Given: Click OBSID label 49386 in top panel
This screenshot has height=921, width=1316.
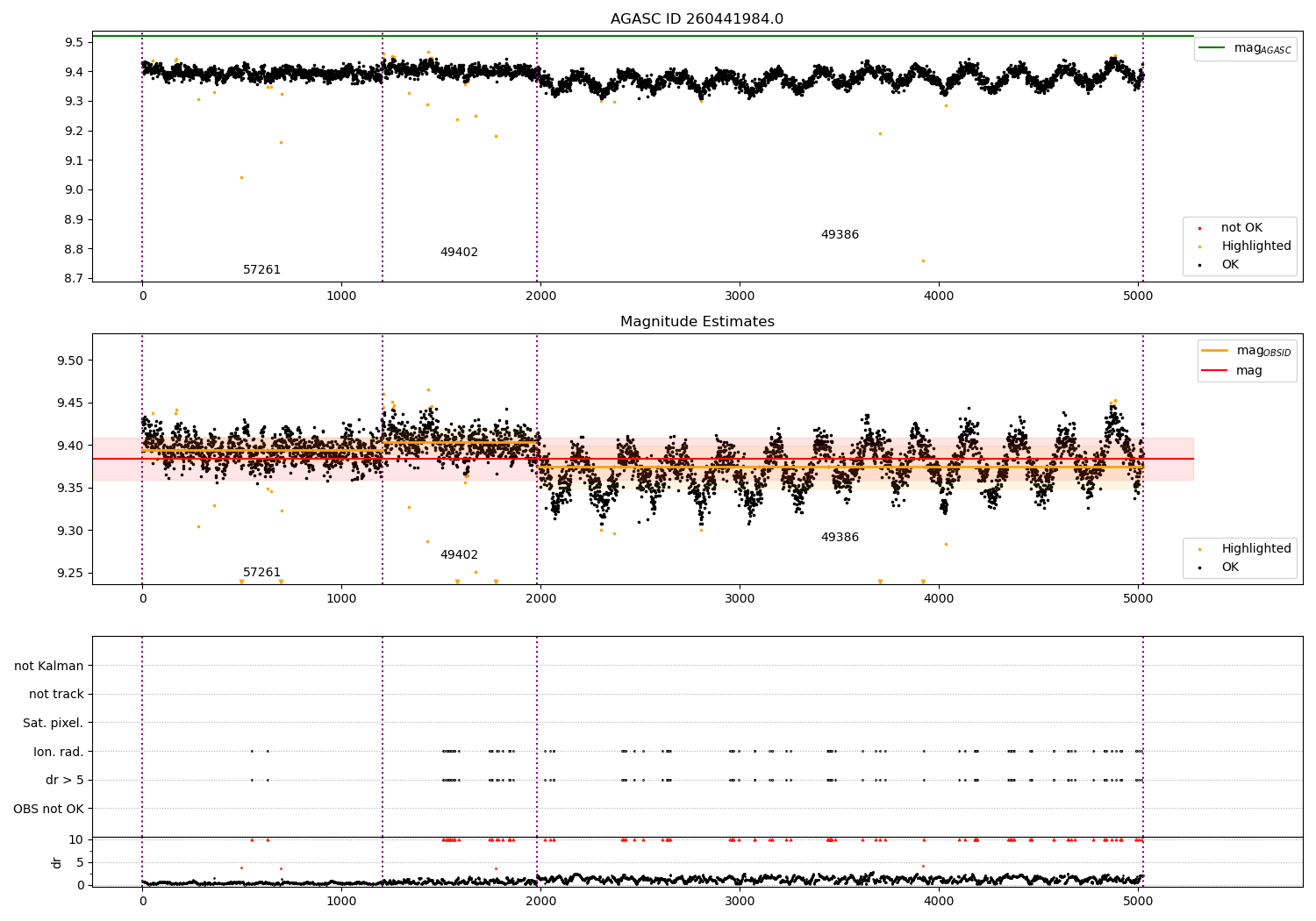Looking at the screenshot, I should point(840,235).
